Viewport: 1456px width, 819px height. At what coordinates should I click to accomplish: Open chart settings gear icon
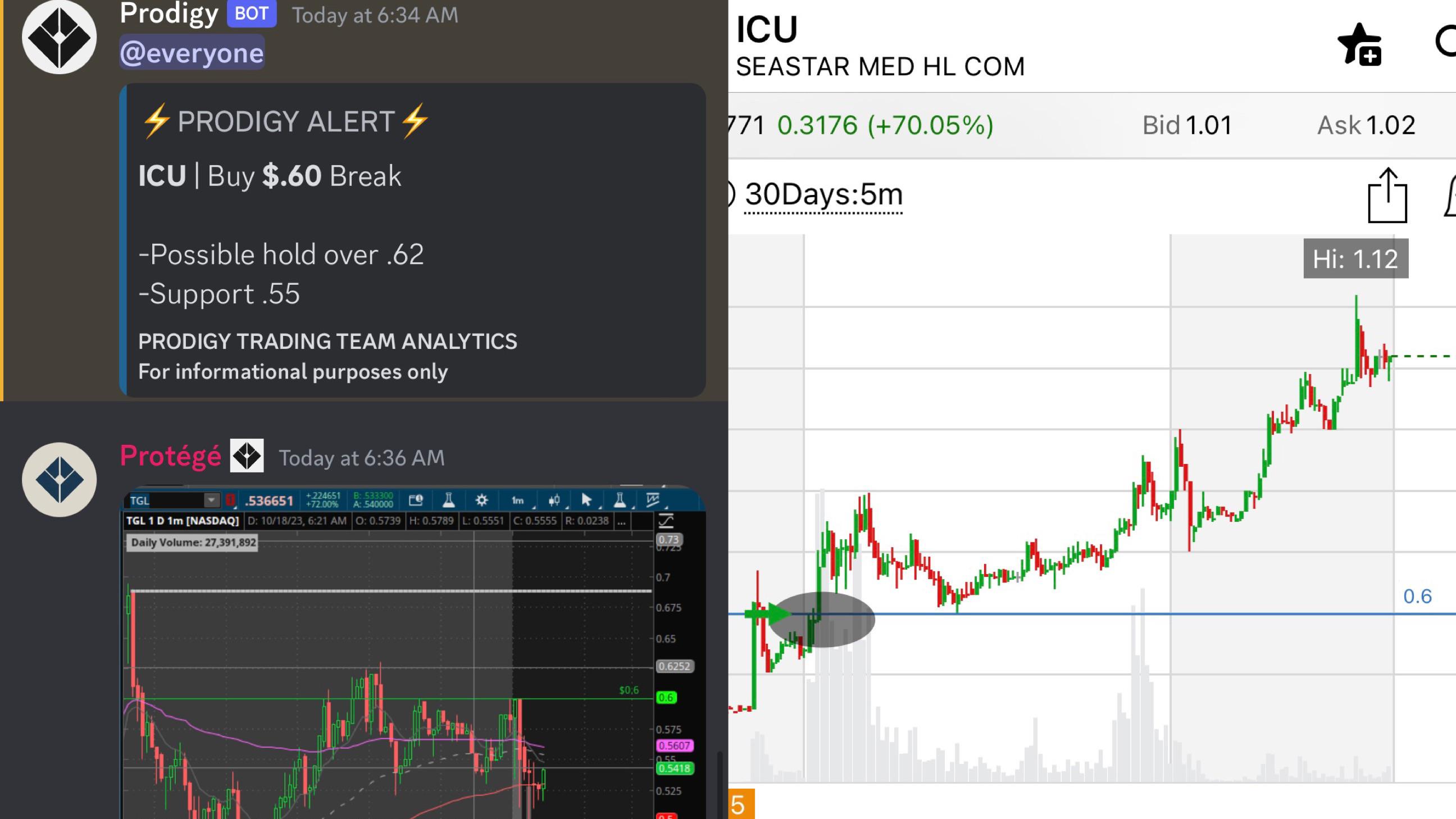pyautogui.click(x=481, y=500)
